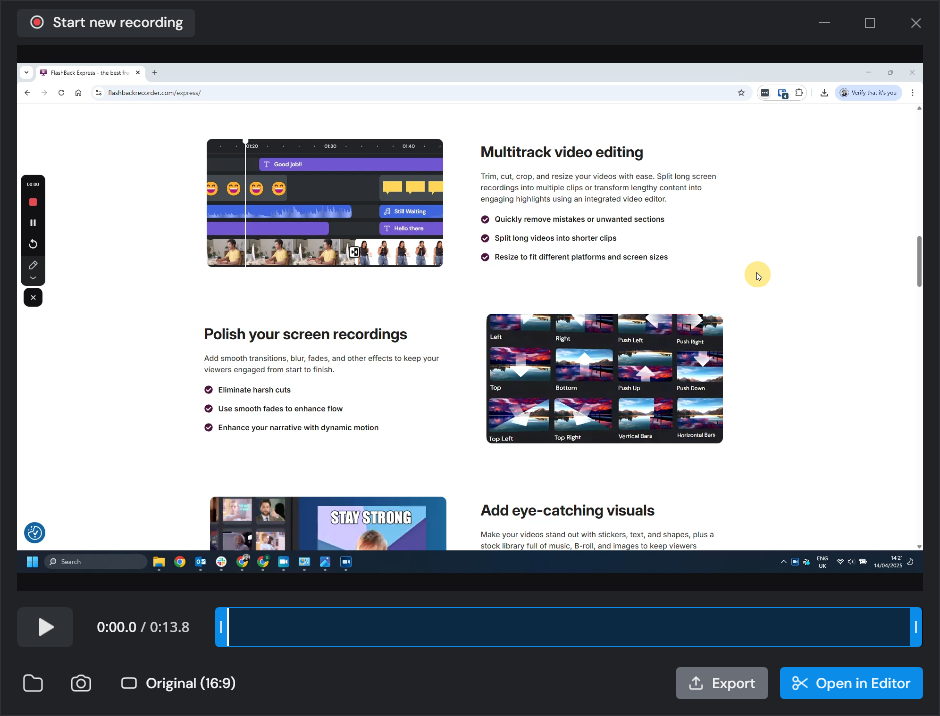Play the recorded video preview

point(45,627)
